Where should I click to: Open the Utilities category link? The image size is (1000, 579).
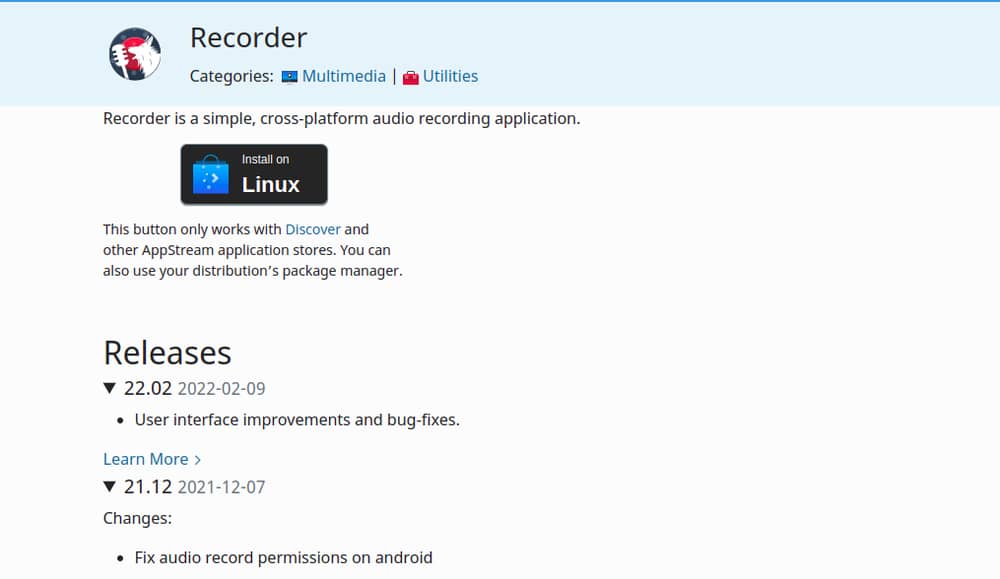click(x=450, y=76)
